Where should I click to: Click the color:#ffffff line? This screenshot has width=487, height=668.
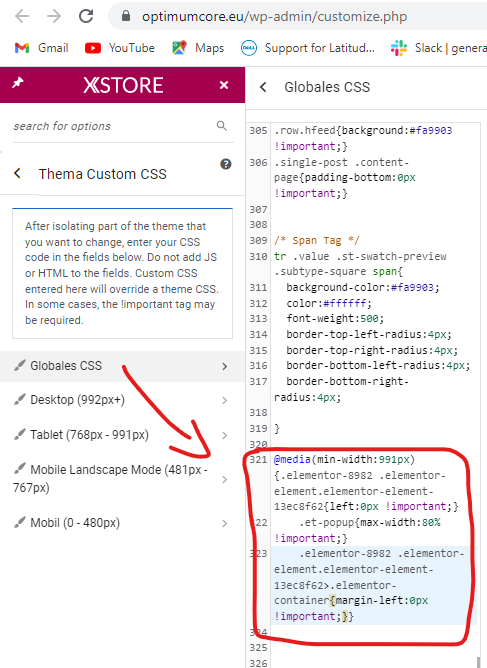[x=329, y=303]
